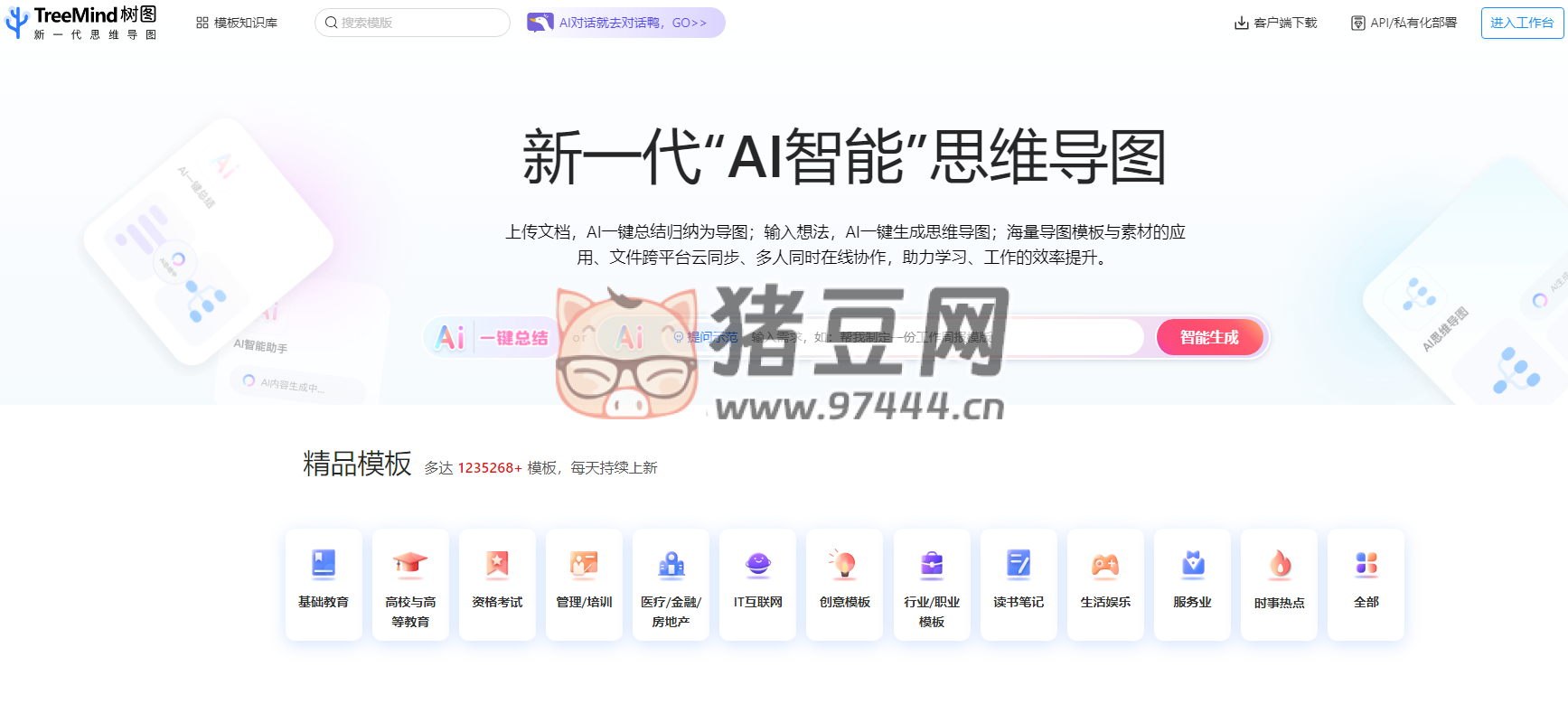Click the 进入工作台 button
The height and width of the screenshot is (704, 1568).
point(1522,23)
